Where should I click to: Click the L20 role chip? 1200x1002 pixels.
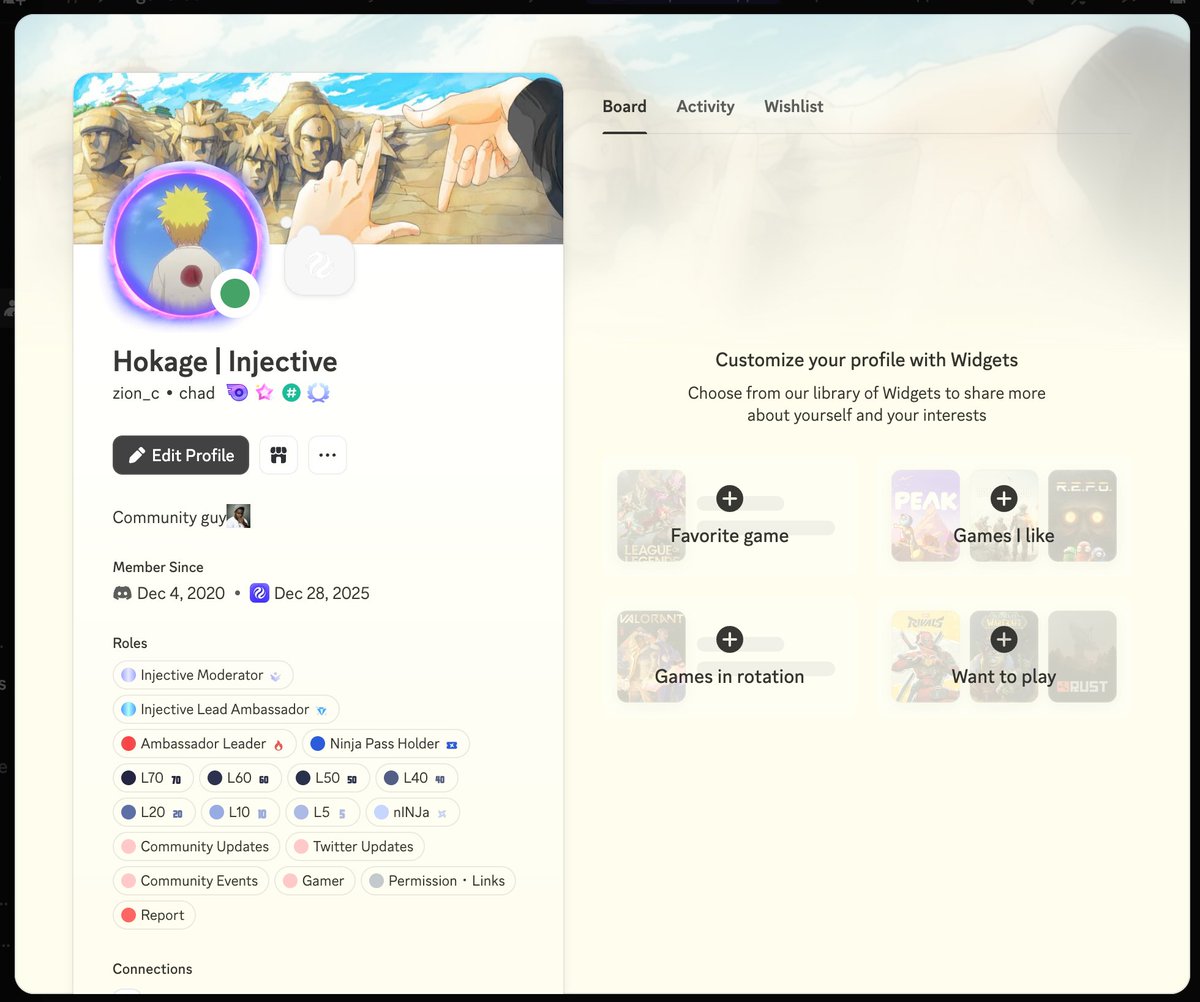tap(154, 812)
